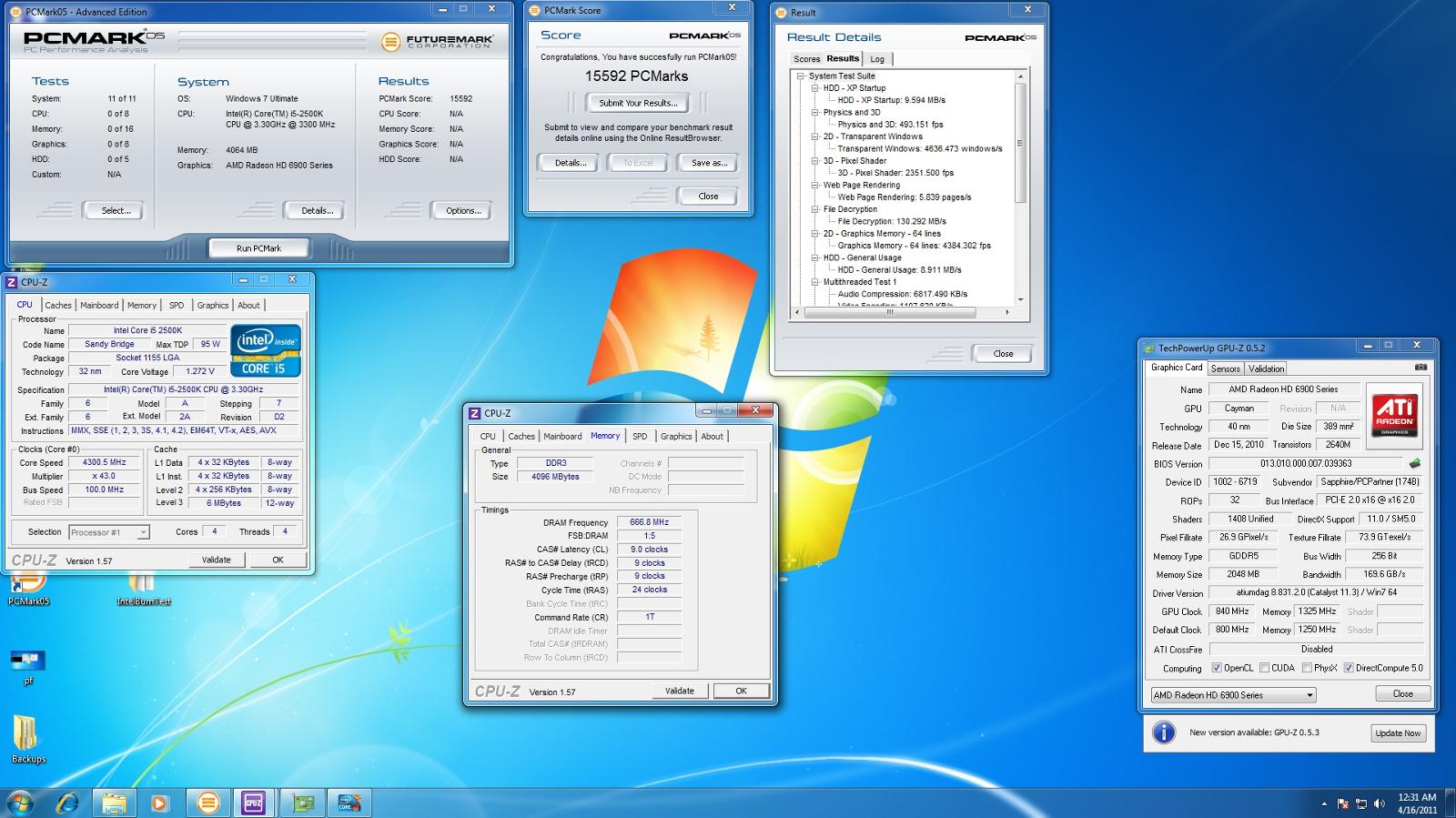Open Mainboard tab in left CPU-Z window
This screenshot has height=818, width=1456.
point(99,306)
